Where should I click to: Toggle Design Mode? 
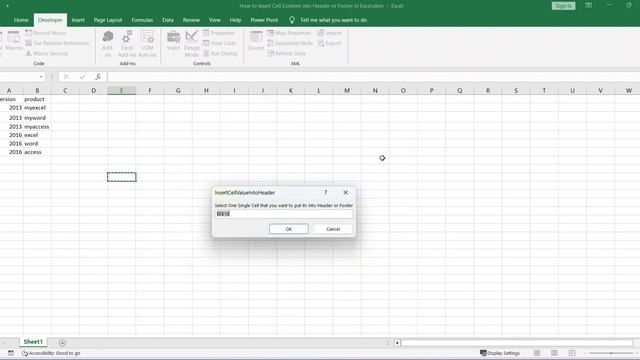tap(191, 44)
